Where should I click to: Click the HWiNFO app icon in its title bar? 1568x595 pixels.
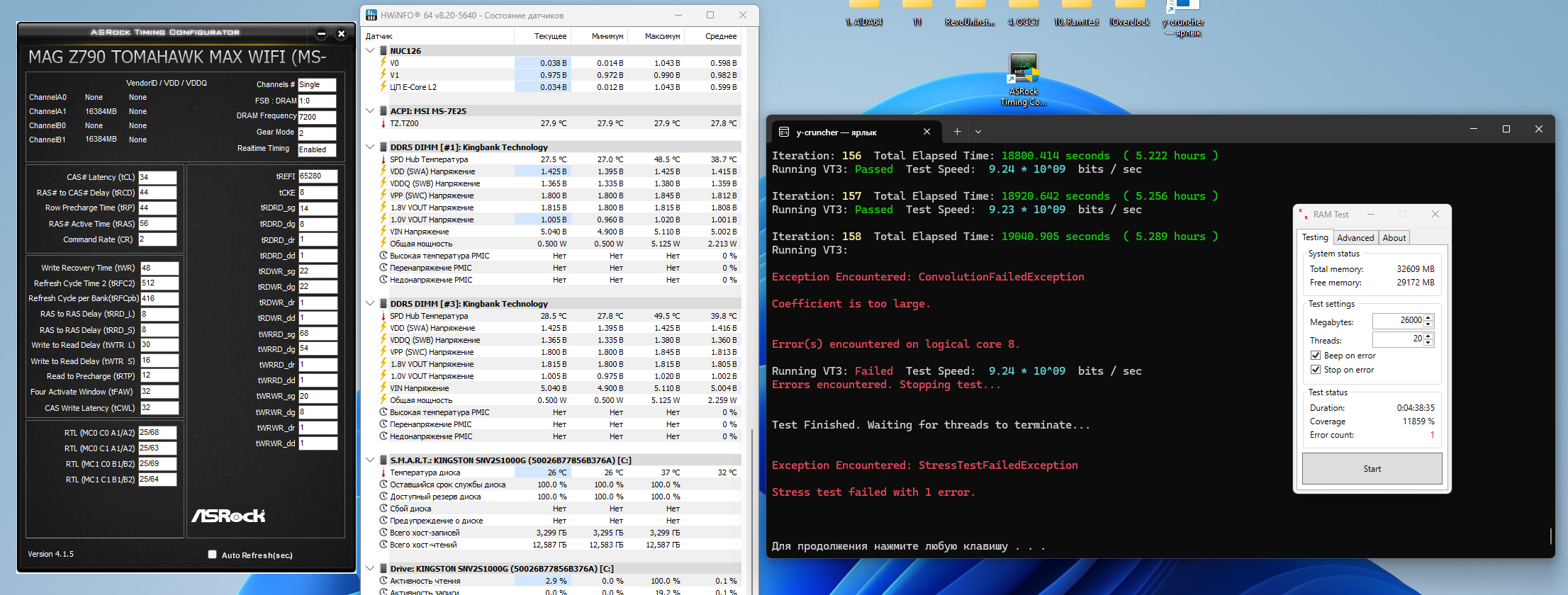[x=371, y=15]
